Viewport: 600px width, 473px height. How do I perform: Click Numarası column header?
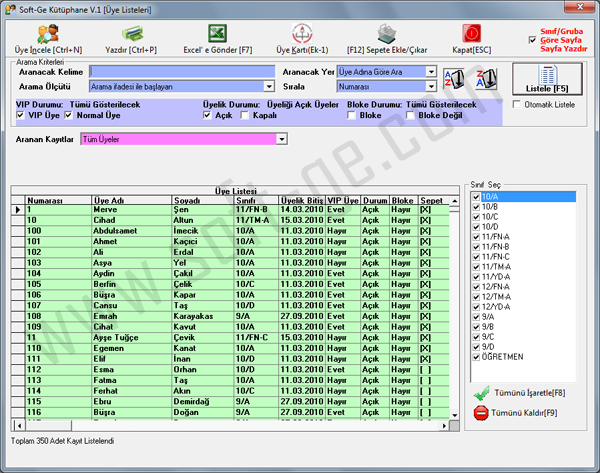point(59,201)
